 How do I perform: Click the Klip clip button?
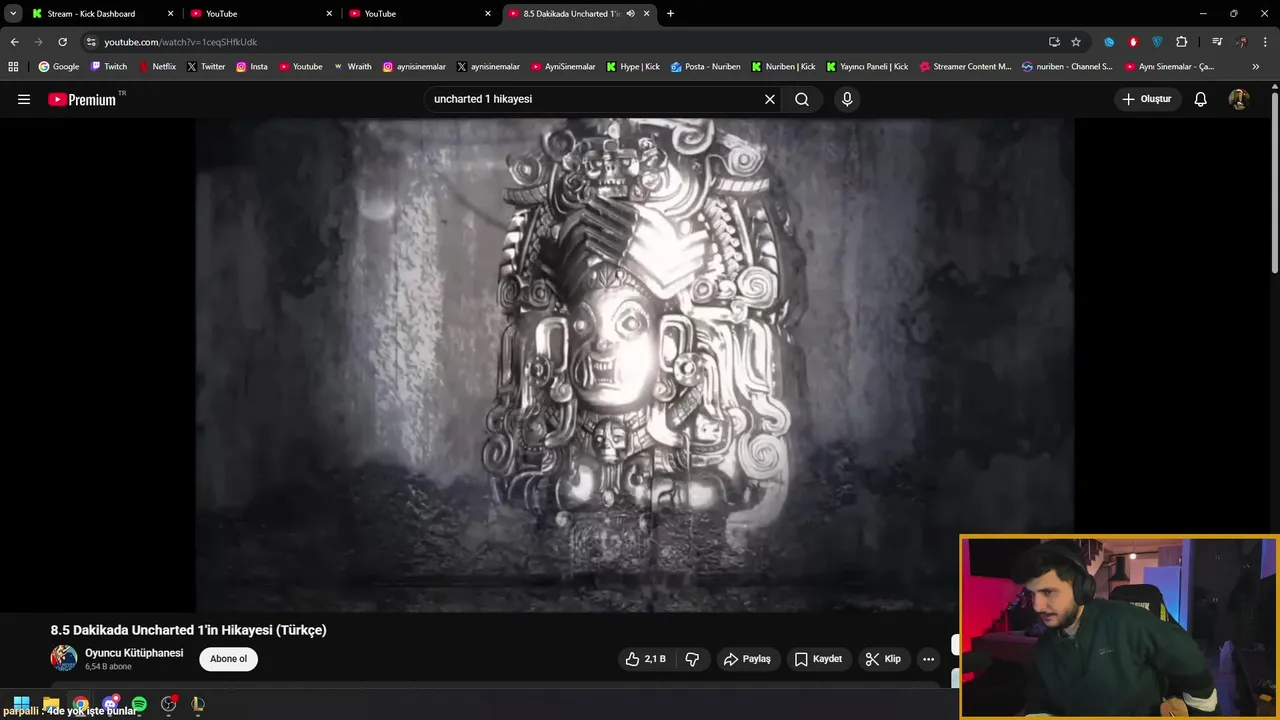click(x=883, y=659)
